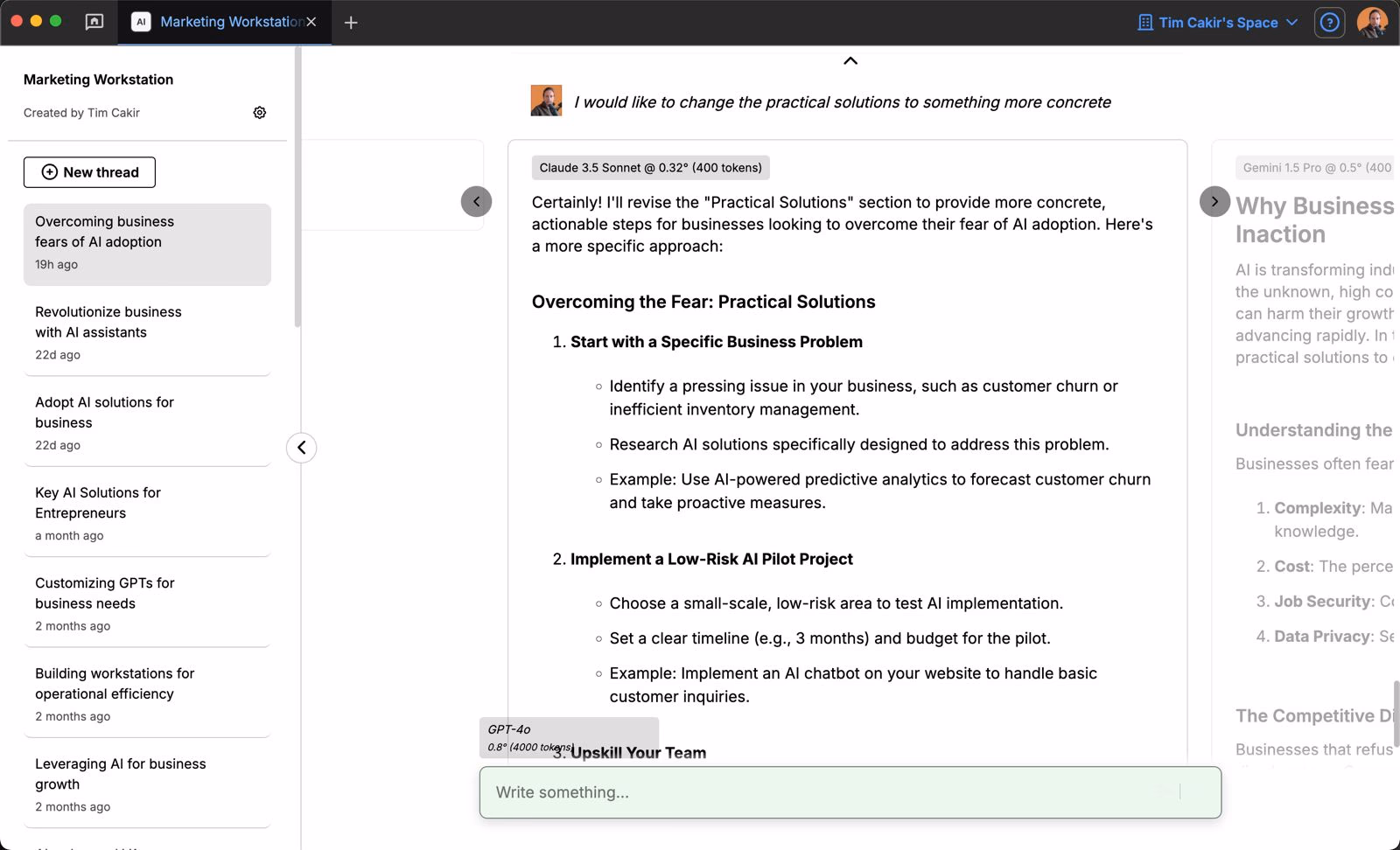Click the New thread button
1400x850 pixels.
pos(89,172)
